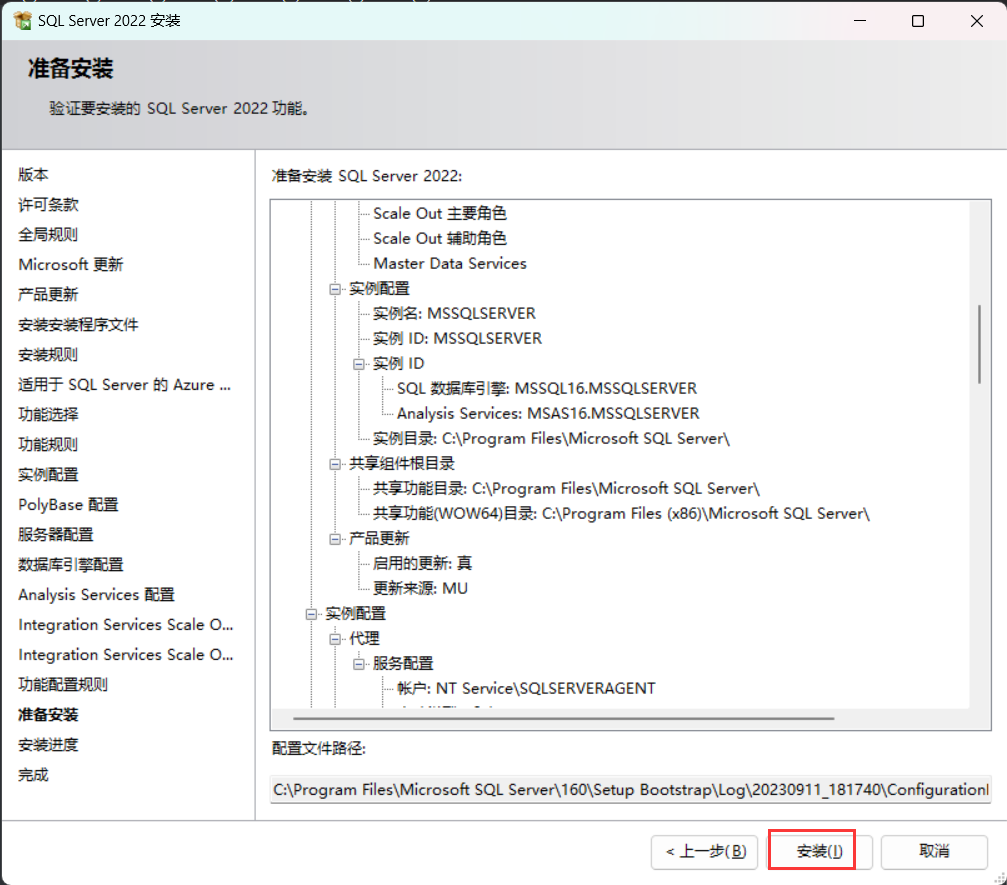This screenshot has height=885, width=1007.
Task: Click the 配置文件路径 text field
Action: tap(630, 789)
